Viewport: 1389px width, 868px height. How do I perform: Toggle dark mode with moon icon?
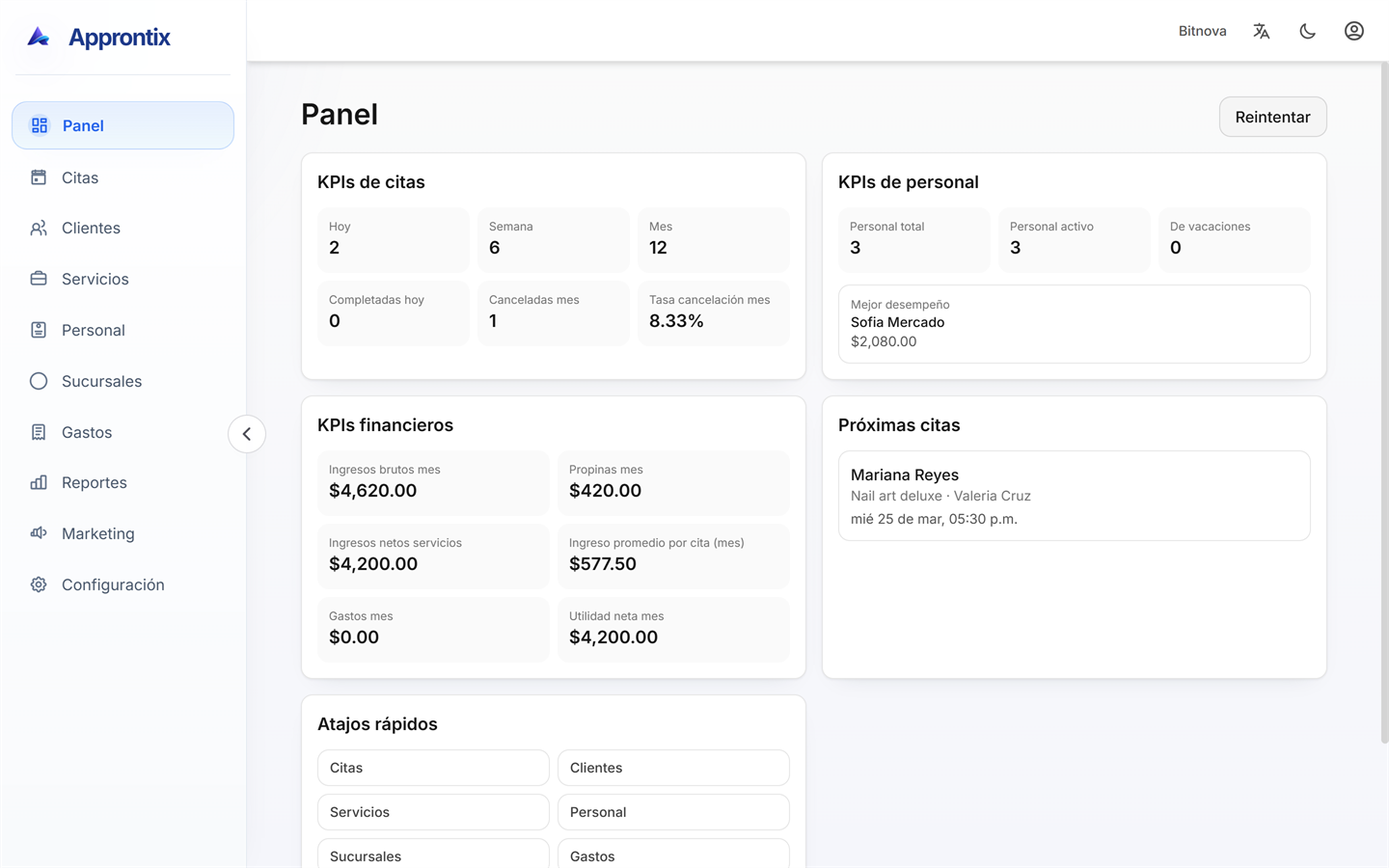click(1307, 31)
